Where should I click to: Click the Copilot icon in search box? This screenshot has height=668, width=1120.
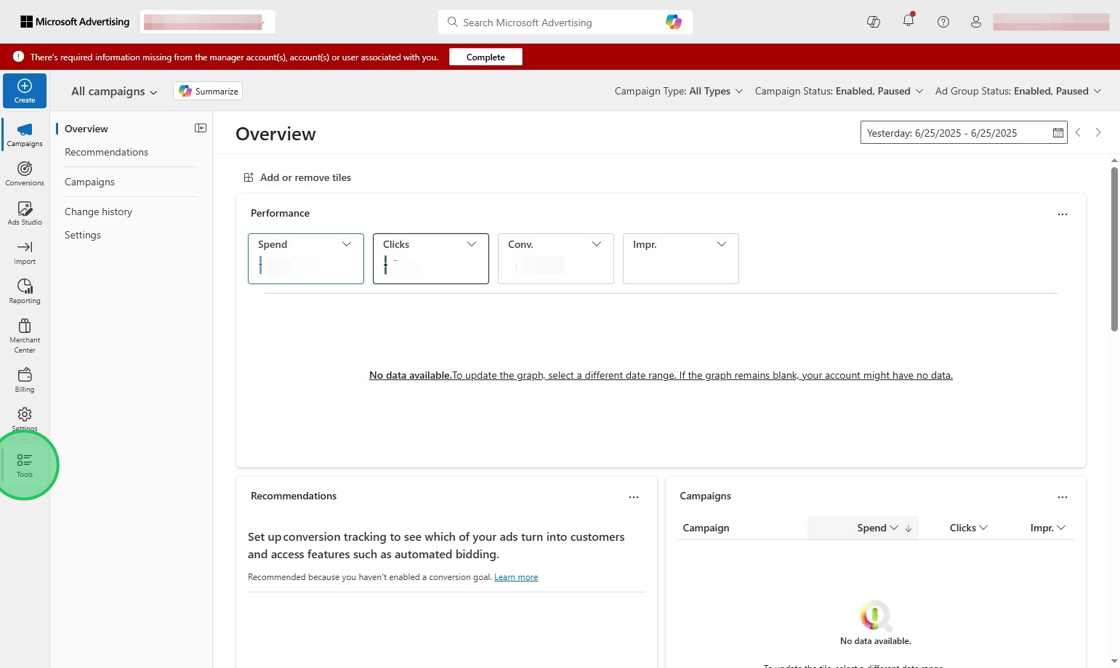pos(674,22)
